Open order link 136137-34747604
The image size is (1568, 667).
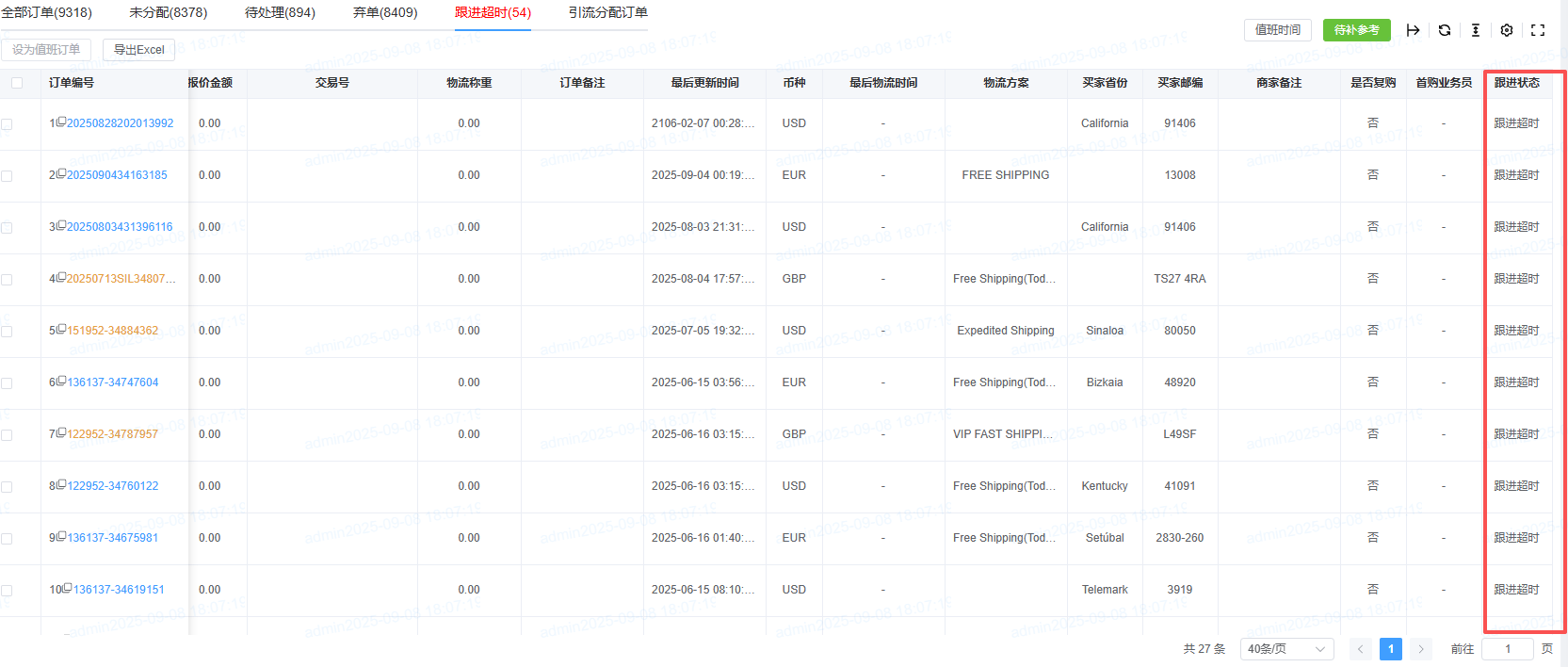click(113, 382)
